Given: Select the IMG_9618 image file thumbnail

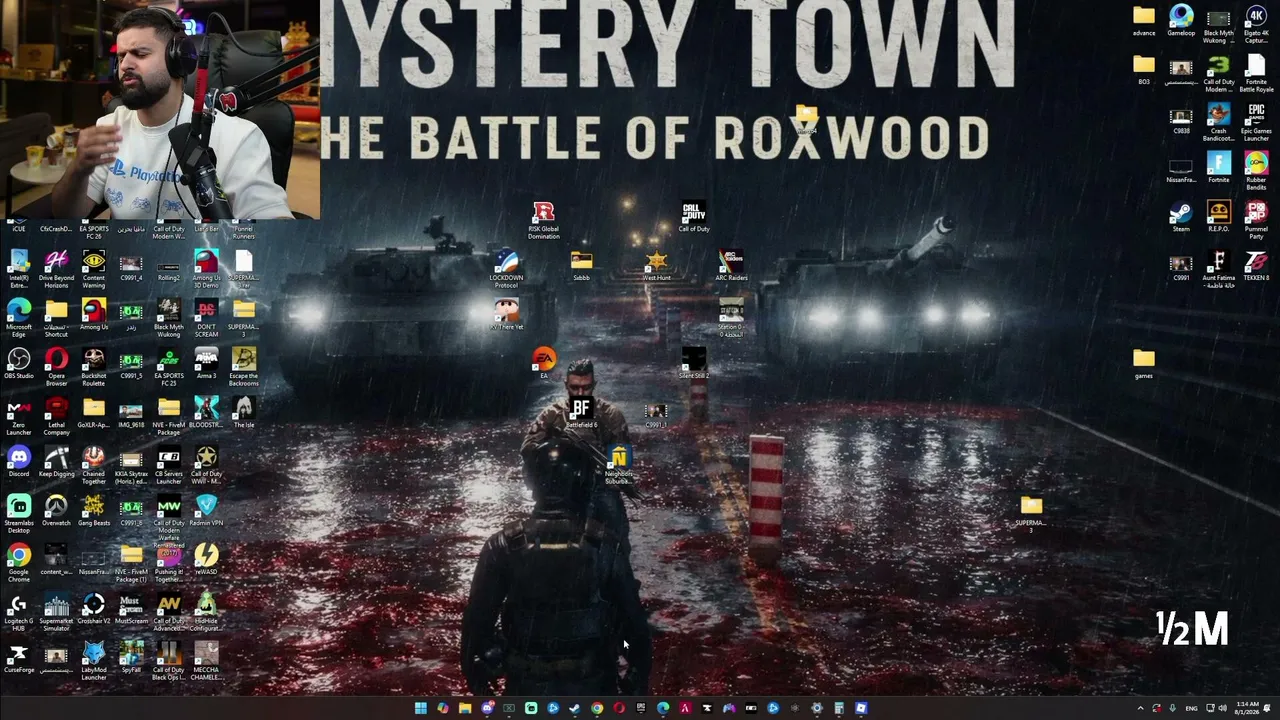Looking at the screenshot, I should [x=131, y=412].
